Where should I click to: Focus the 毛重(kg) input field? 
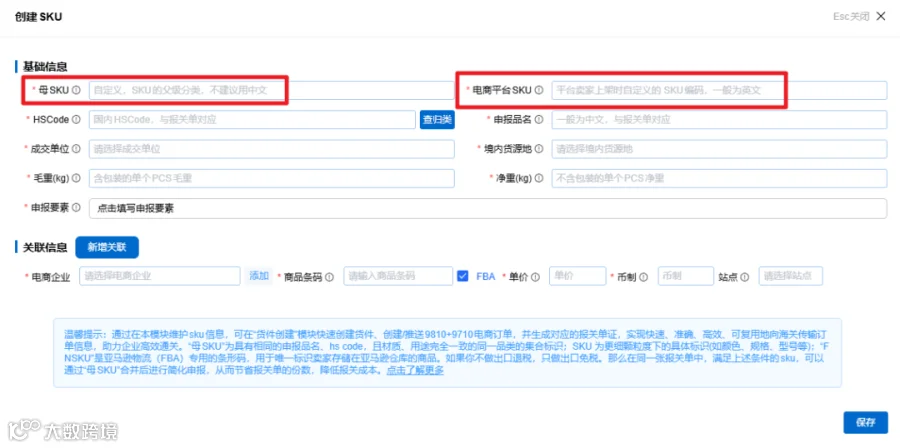271,178
